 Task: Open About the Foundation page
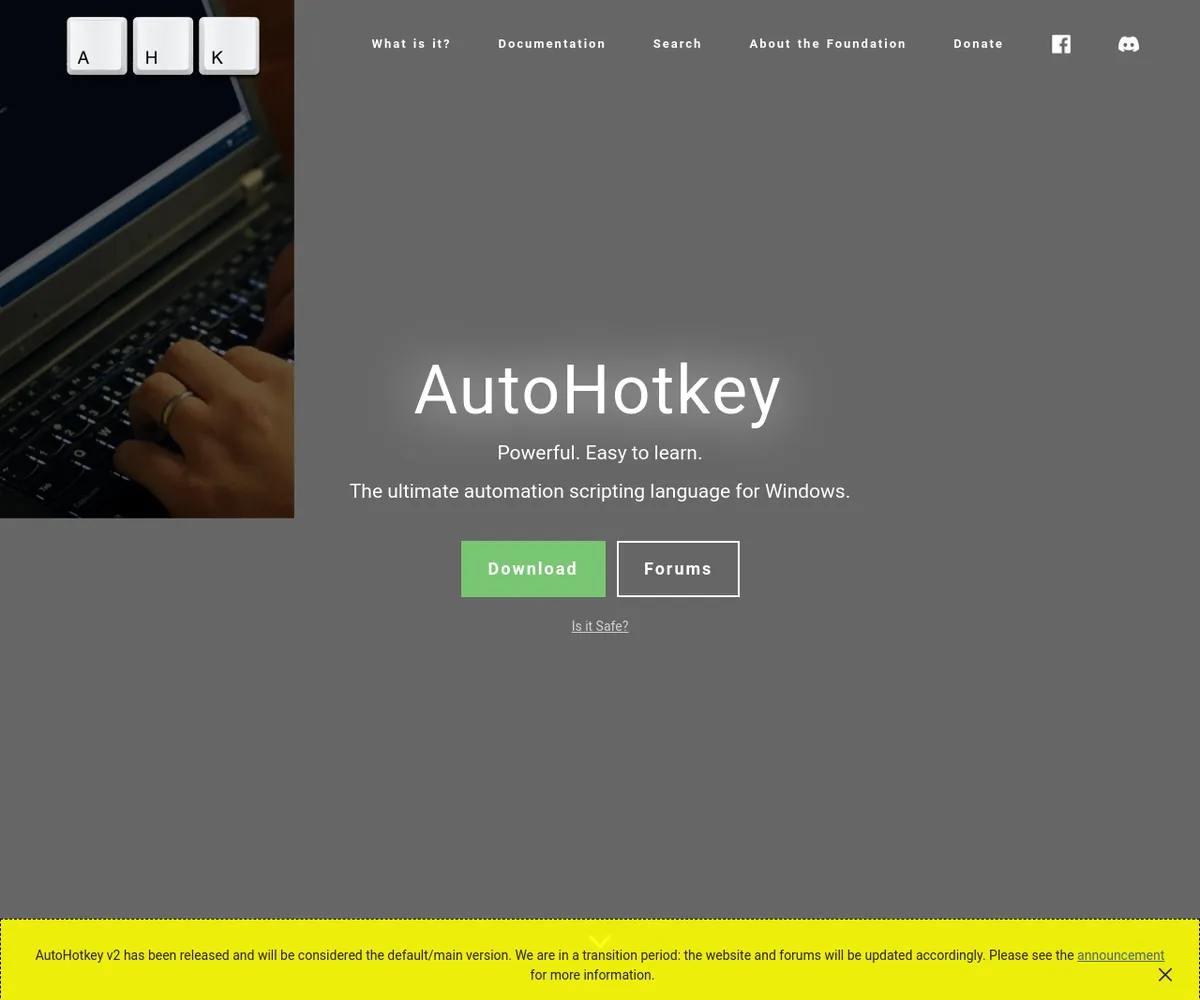[828, 44]
